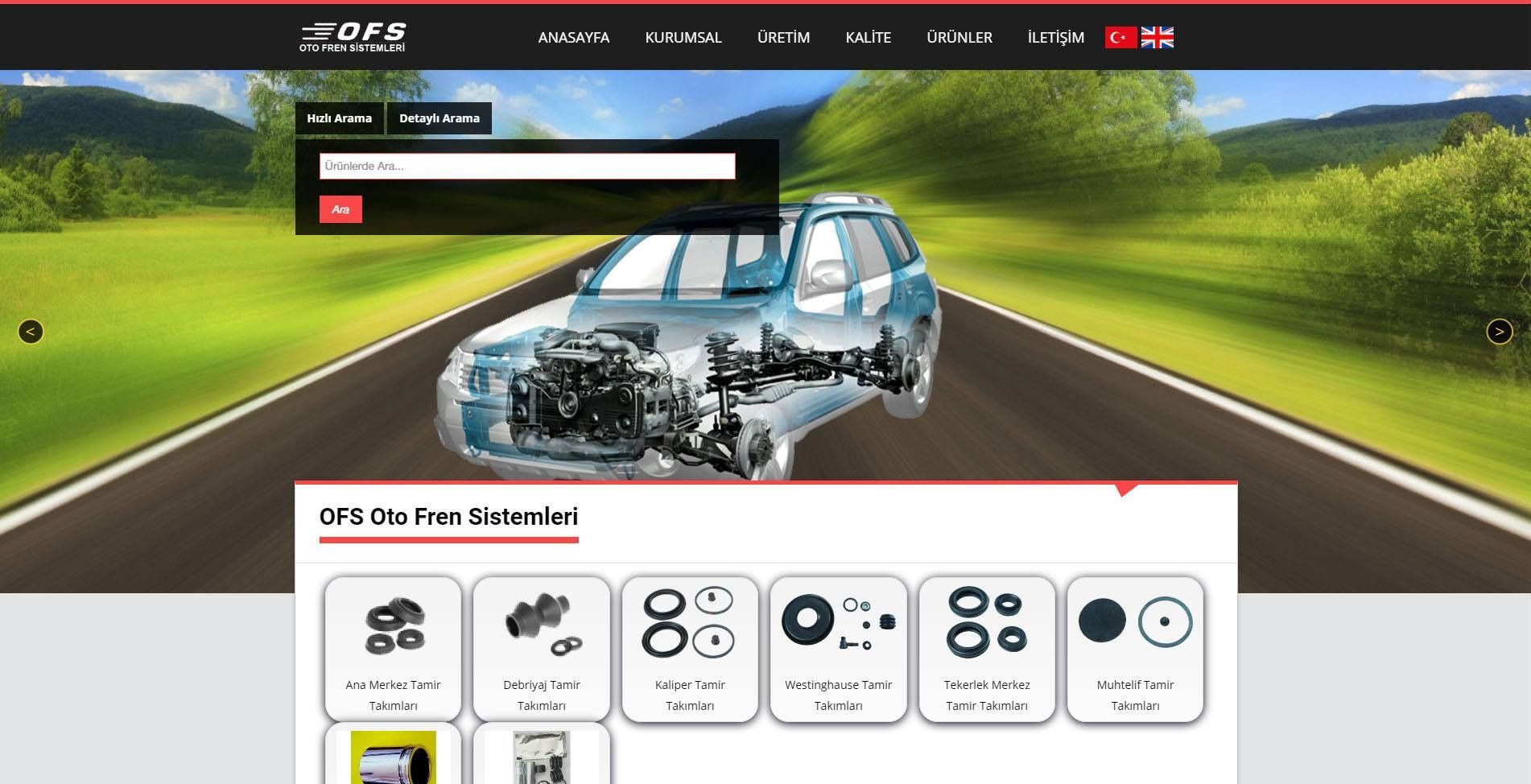
Task: Open the ÜRETİM menu item
Action: pos(783,37)
